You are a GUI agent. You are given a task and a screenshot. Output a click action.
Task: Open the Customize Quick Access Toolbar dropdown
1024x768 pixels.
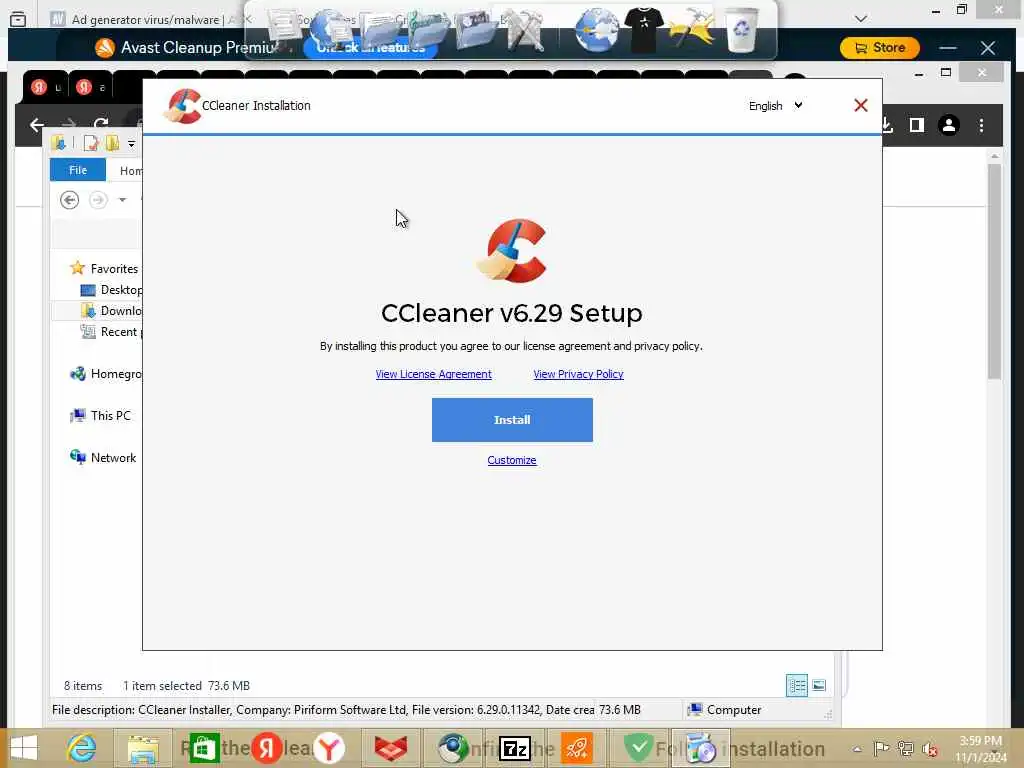click(131, 144)
